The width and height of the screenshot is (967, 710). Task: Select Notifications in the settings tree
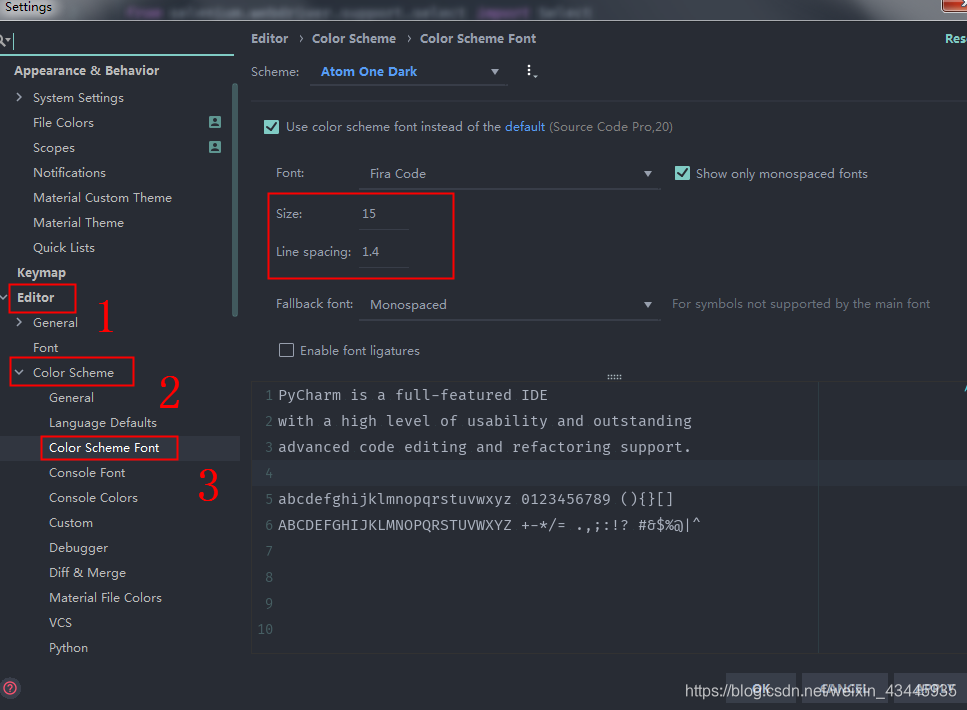click(x=69, y=173)
